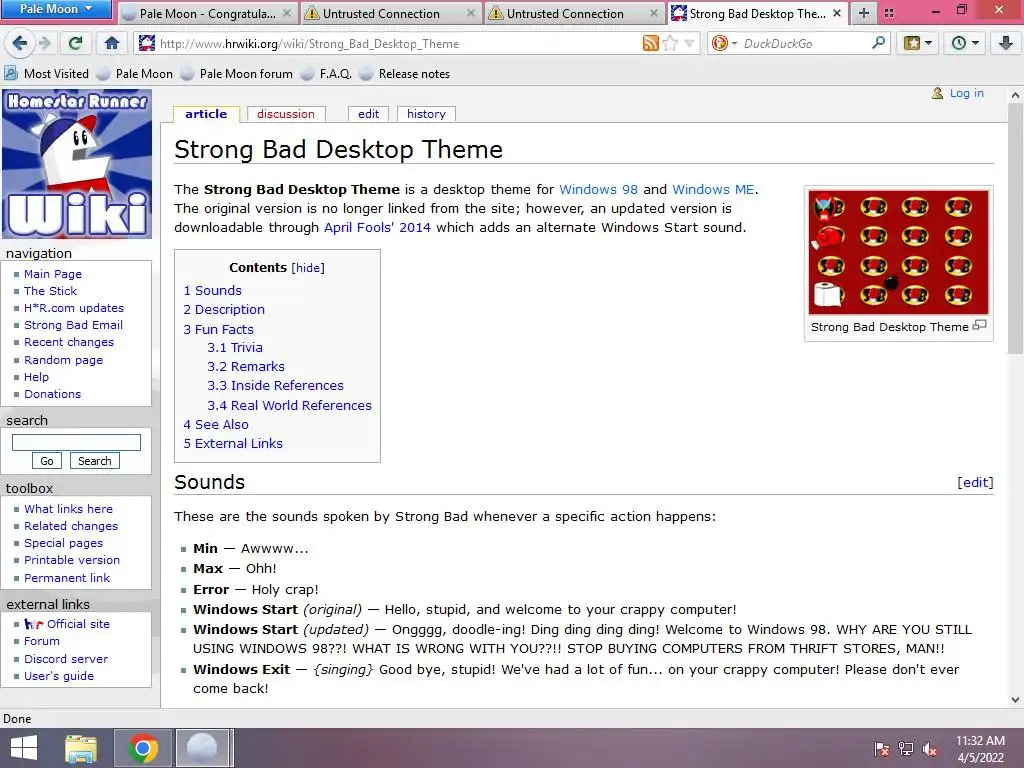This screenshot has width=1024, height=768.
Task: Follow the Windows 98 link
Action: pos(598,189)
